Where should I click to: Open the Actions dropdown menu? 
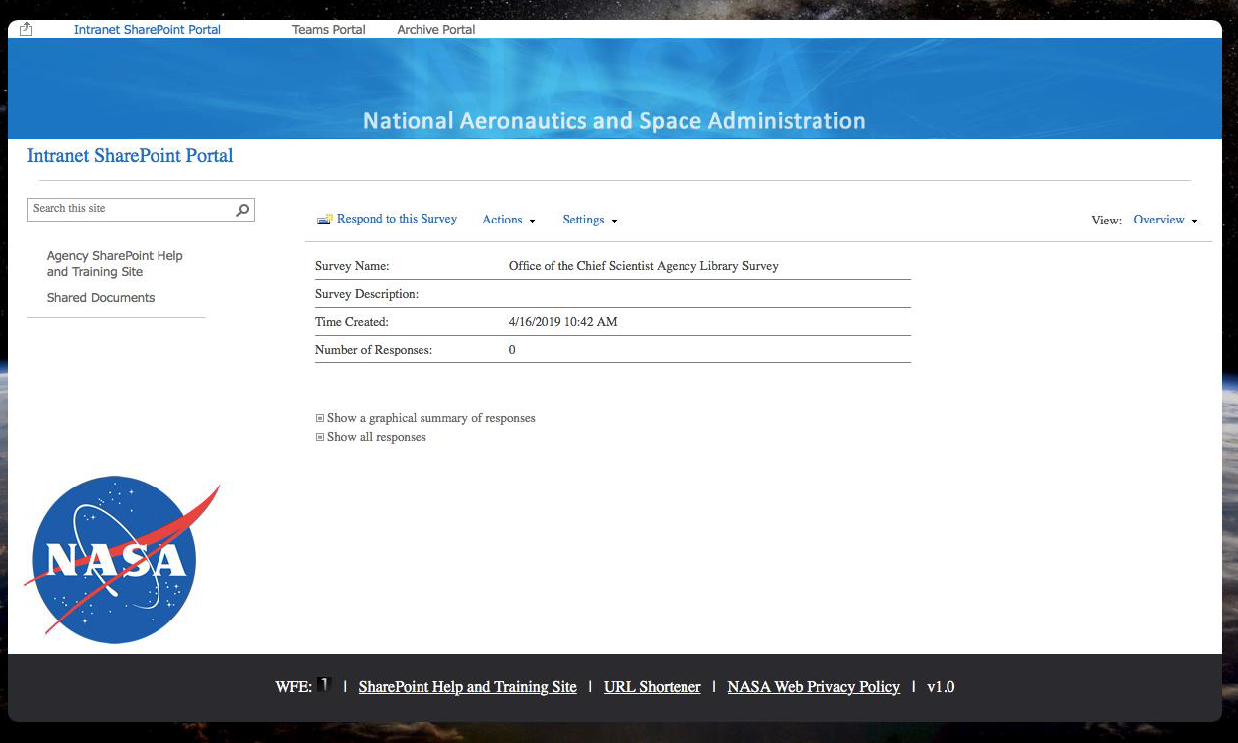[508, 220]
